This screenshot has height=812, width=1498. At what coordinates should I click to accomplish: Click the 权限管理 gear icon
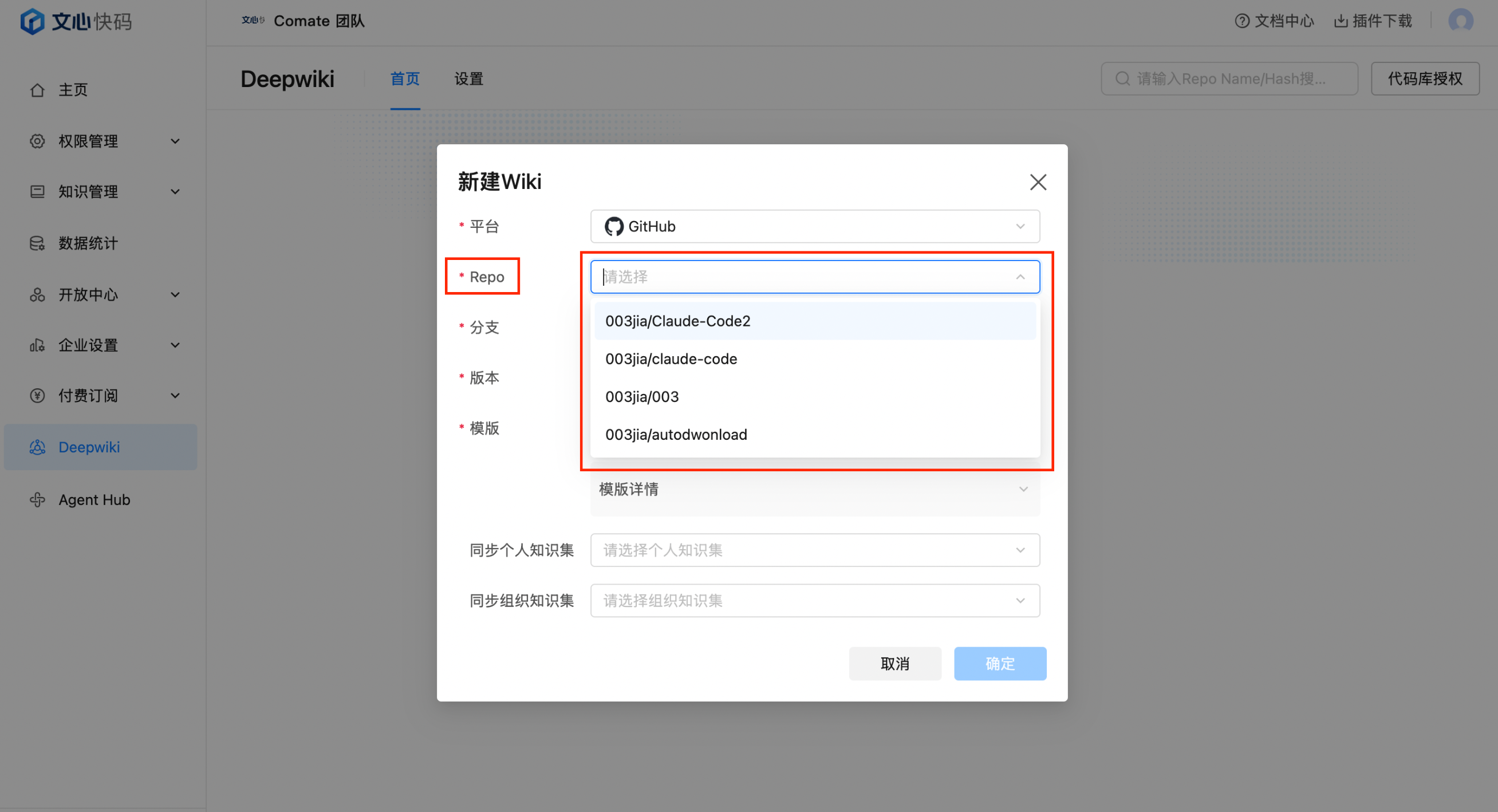[x=37, y=141]
